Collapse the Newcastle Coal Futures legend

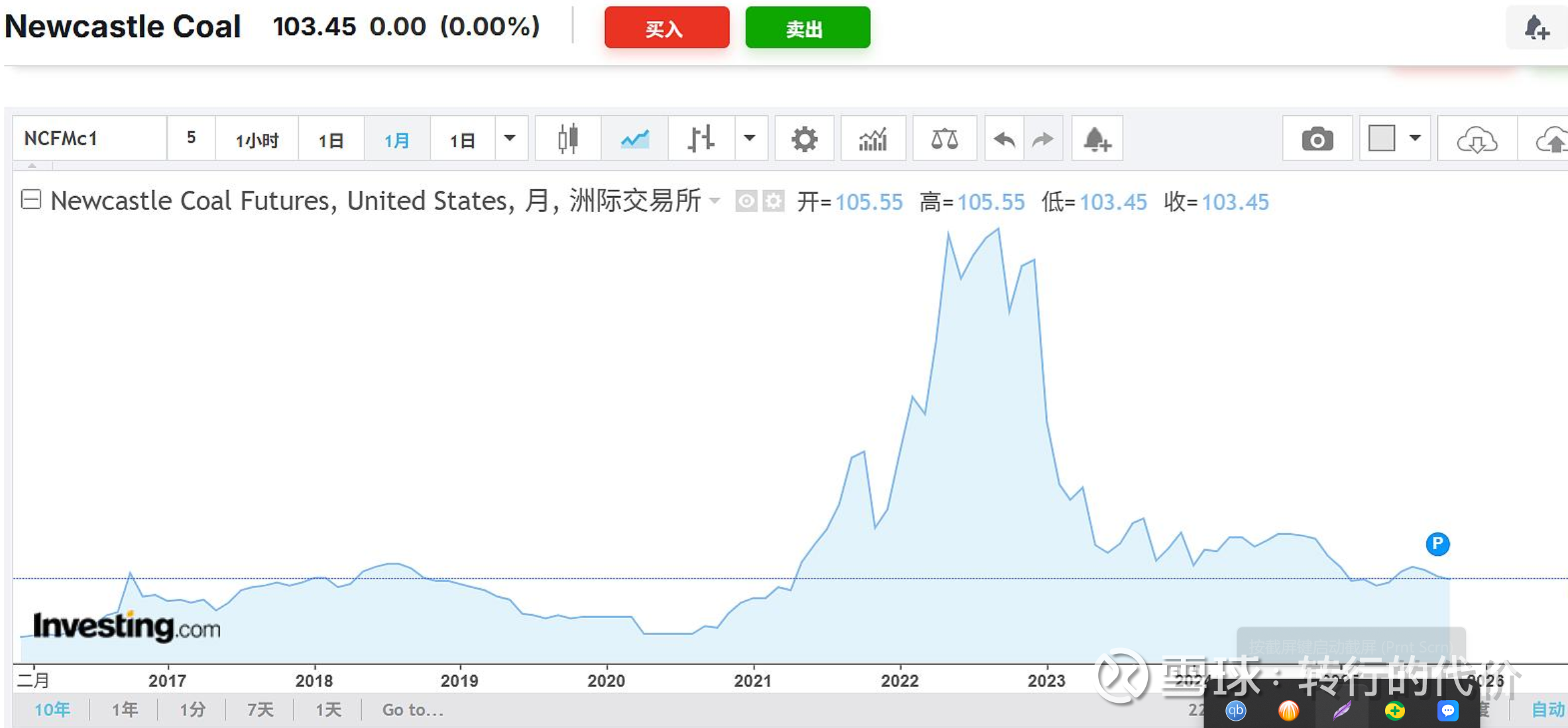point(31,199)
